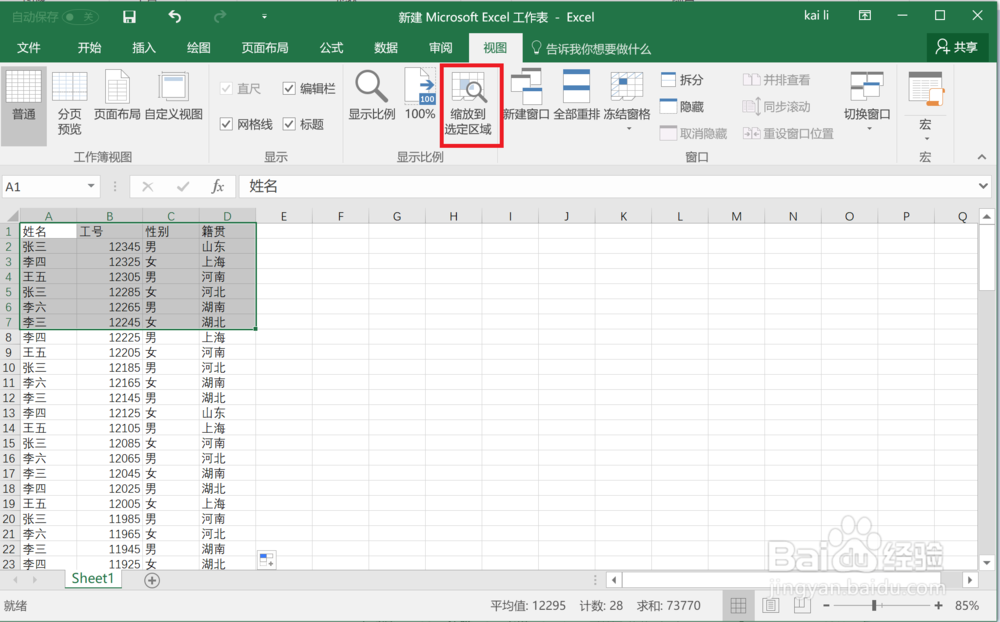This screenshot has height=622, width=1000.
Task: Click the Undo arrow icon
Action: tap(175, 17)
